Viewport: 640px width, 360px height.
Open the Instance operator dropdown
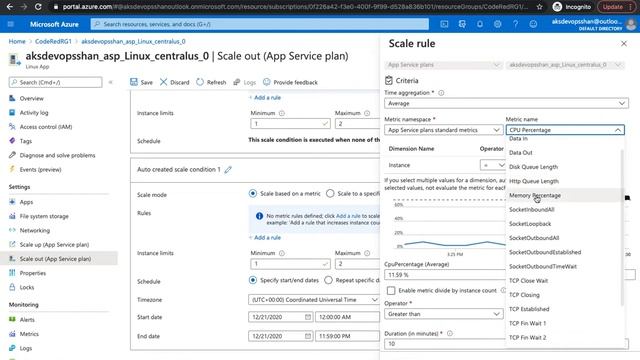pos(493,165)
